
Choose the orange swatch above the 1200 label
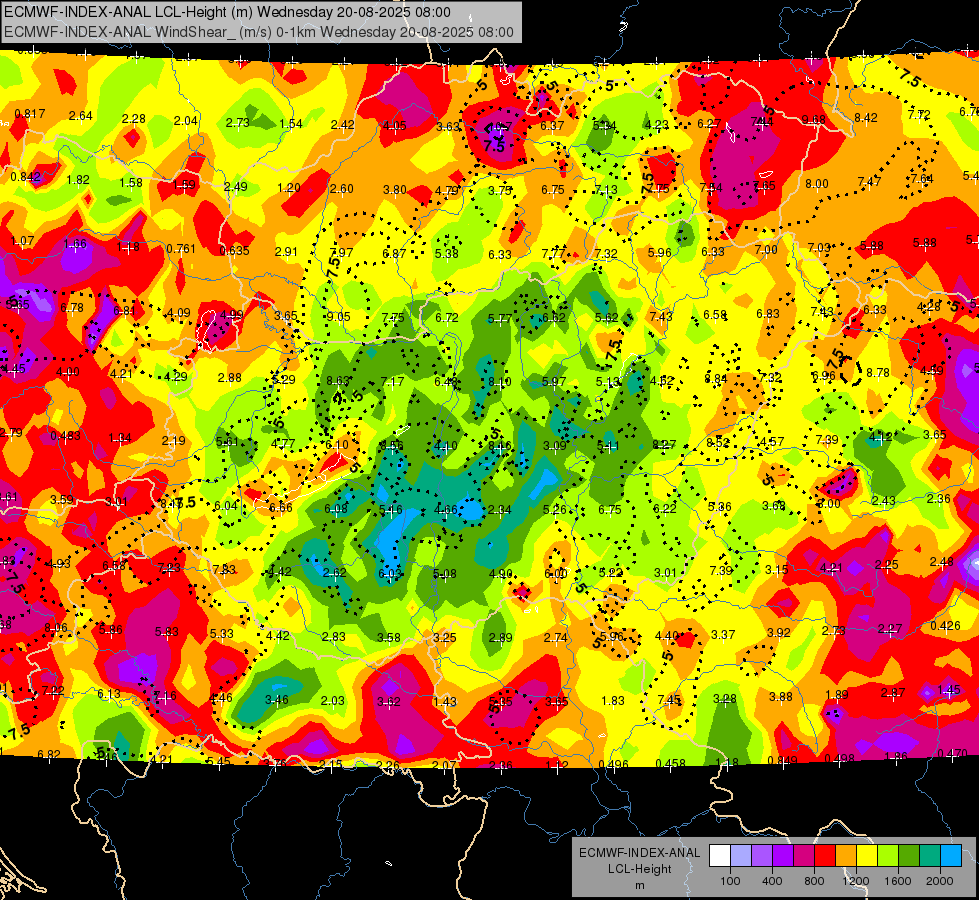pyautogui.click(x=846, y=856)
